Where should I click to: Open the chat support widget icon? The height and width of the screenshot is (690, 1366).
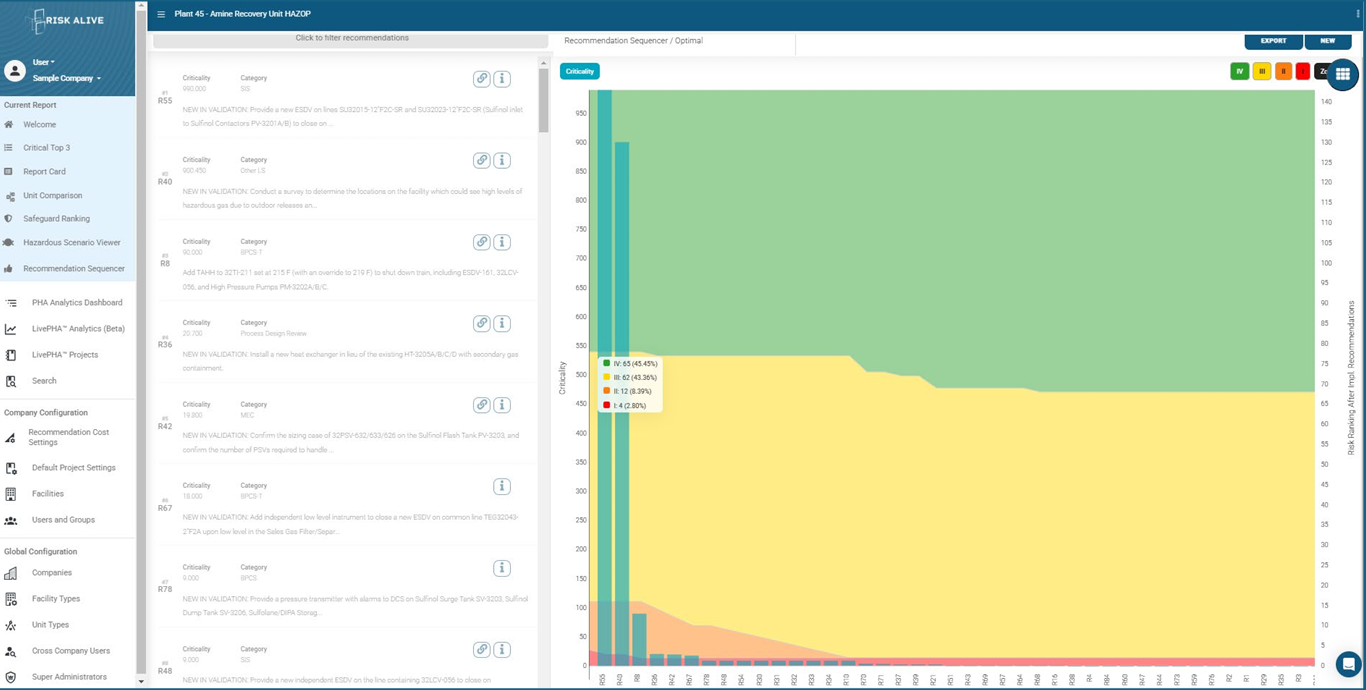pyautogui.click(x=1348, y=664)
